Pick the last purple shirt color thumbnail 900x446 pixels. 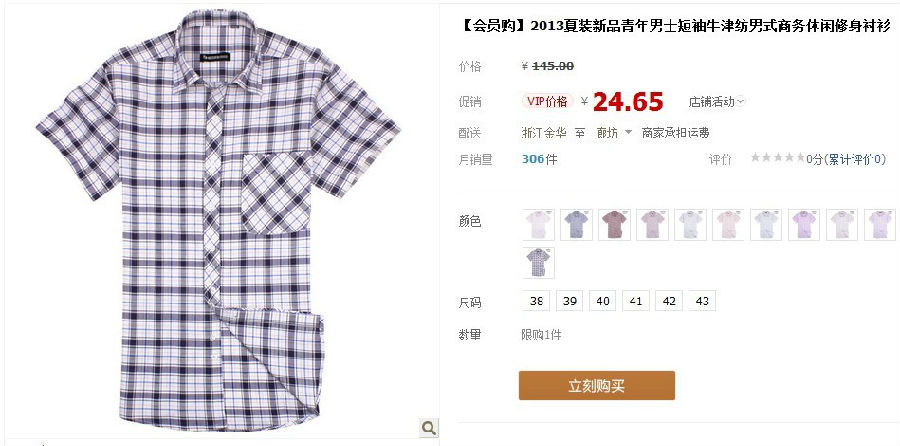click(879, 224)
